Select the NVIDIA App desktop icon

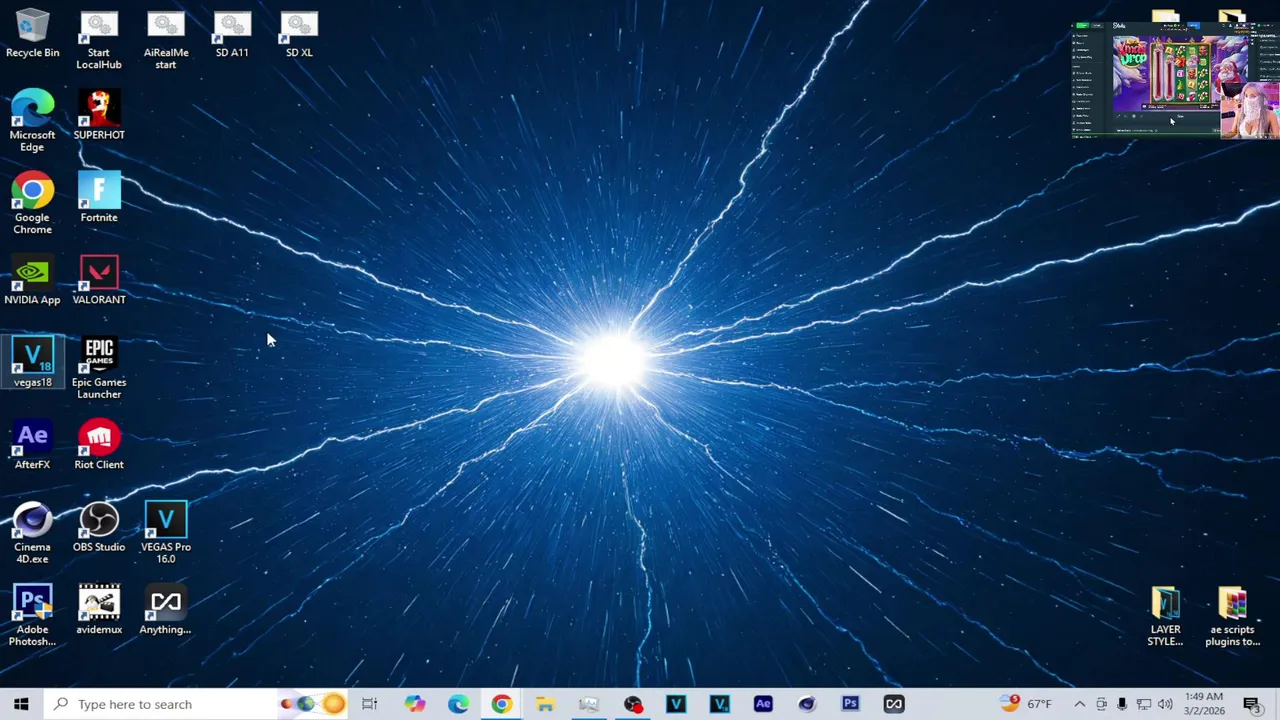(x=32, y=281)
